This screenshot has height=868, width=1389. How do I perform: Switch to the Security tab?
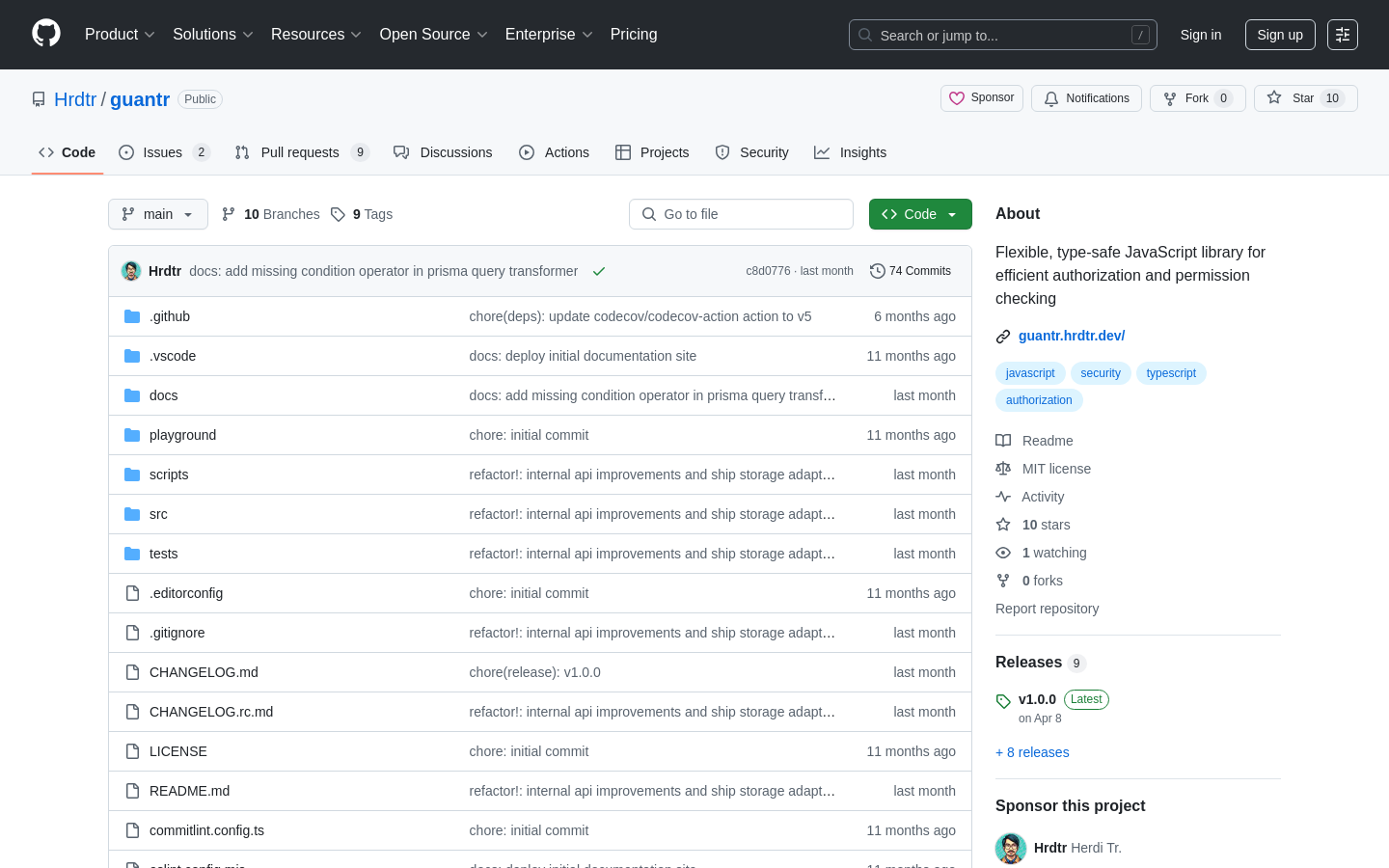pos(751,152)
